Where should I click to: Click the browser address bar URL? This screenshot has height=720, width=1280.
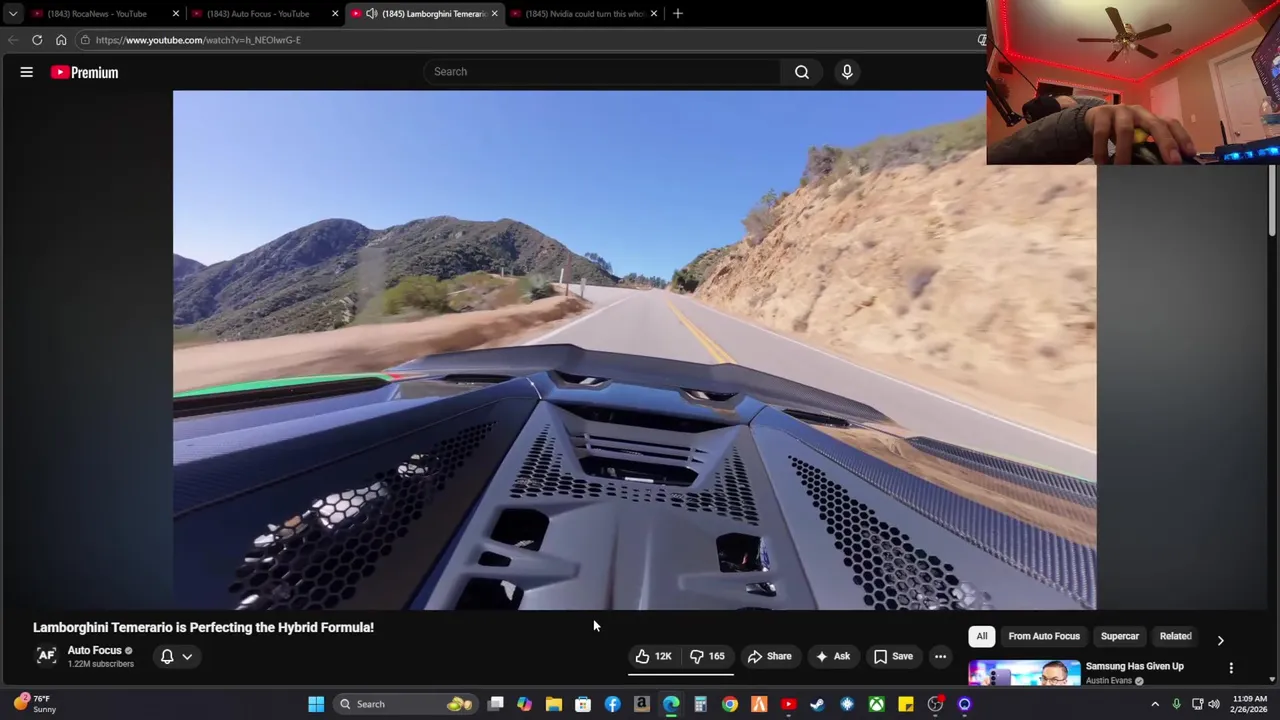[x=198, y=40]
